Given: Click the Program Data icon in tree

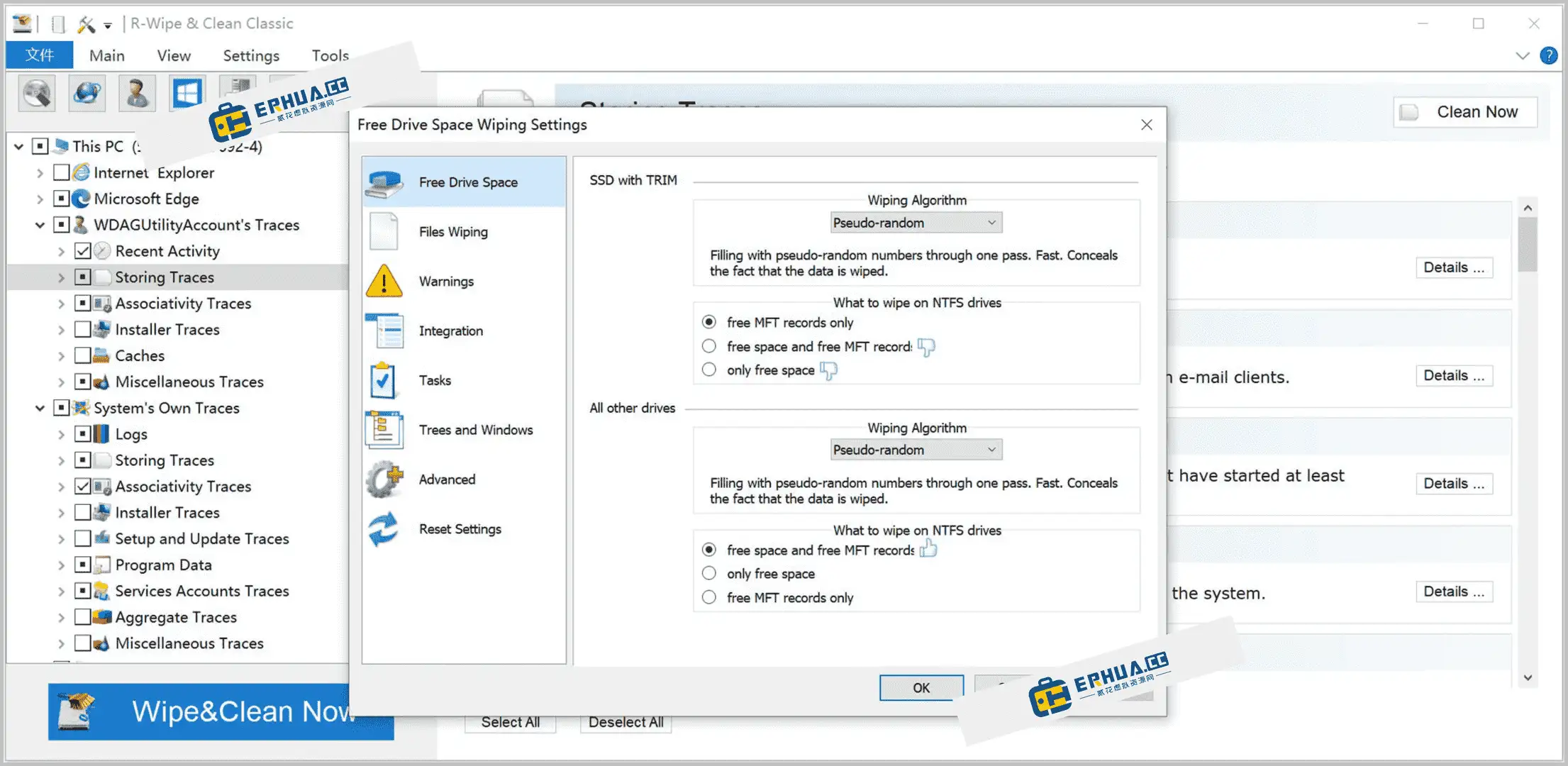Looking at the screenshot, I should [103, 565].
